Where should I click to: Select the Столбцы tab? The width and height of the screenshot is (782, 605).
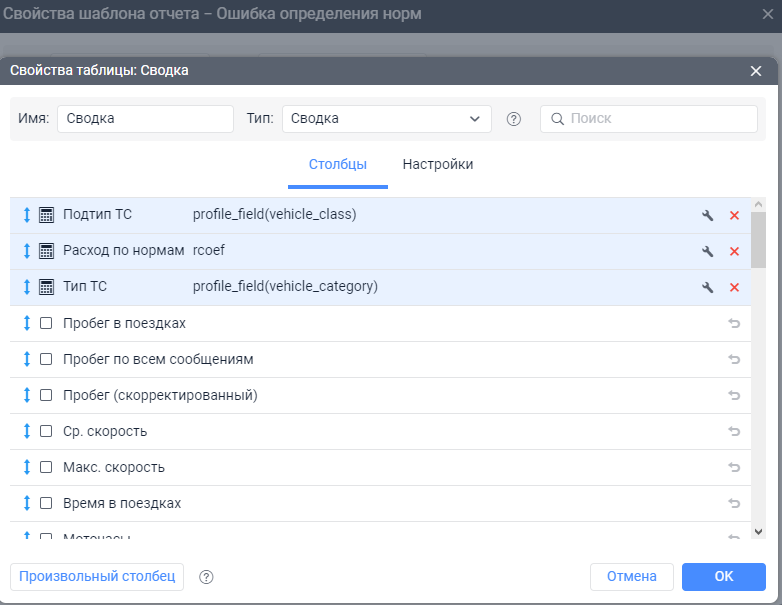tap(338, 164)
